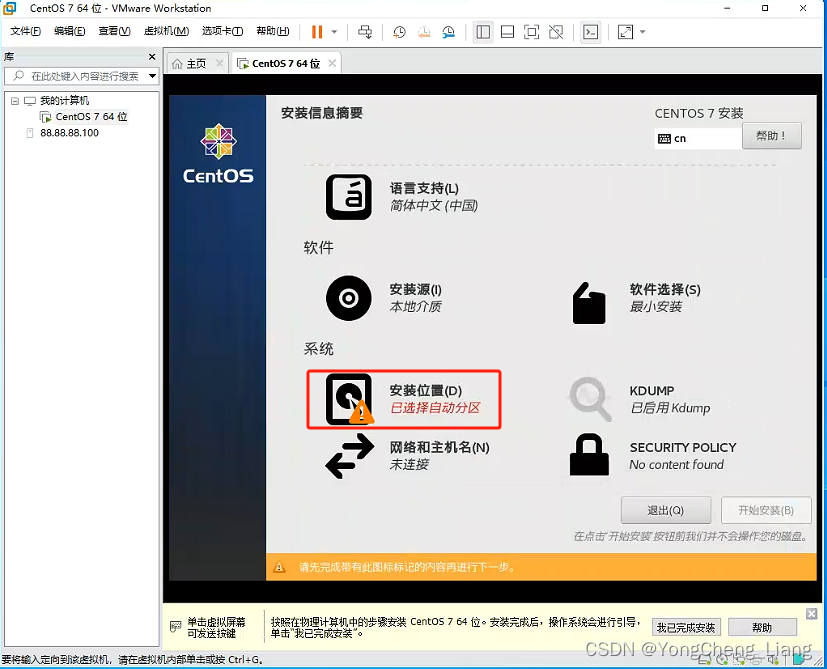Click the 帮助 button in the yellow bar

click(x=762, y=627)
